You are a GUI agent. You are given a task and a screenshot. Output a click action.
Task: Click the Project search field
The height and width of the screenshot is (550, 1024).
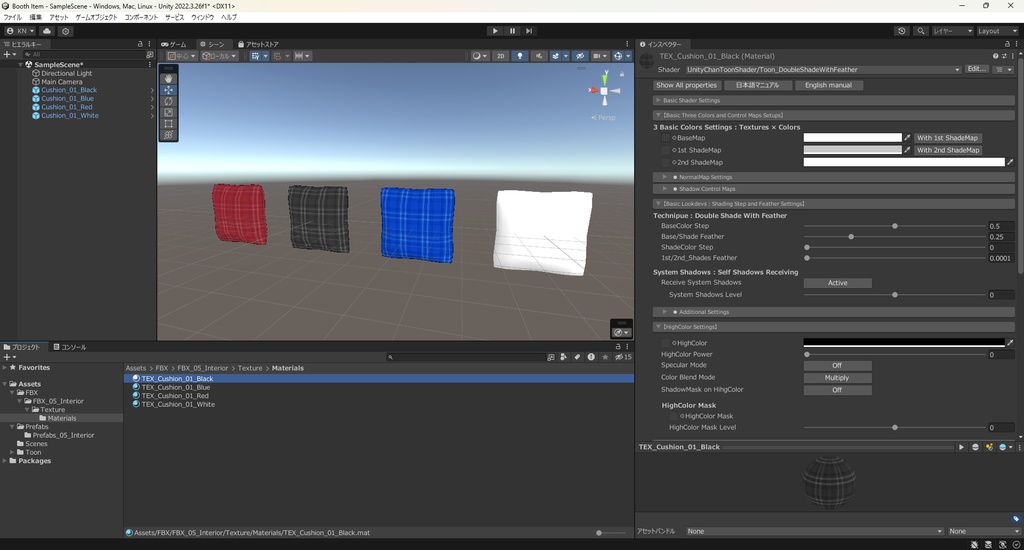point(466,357)
